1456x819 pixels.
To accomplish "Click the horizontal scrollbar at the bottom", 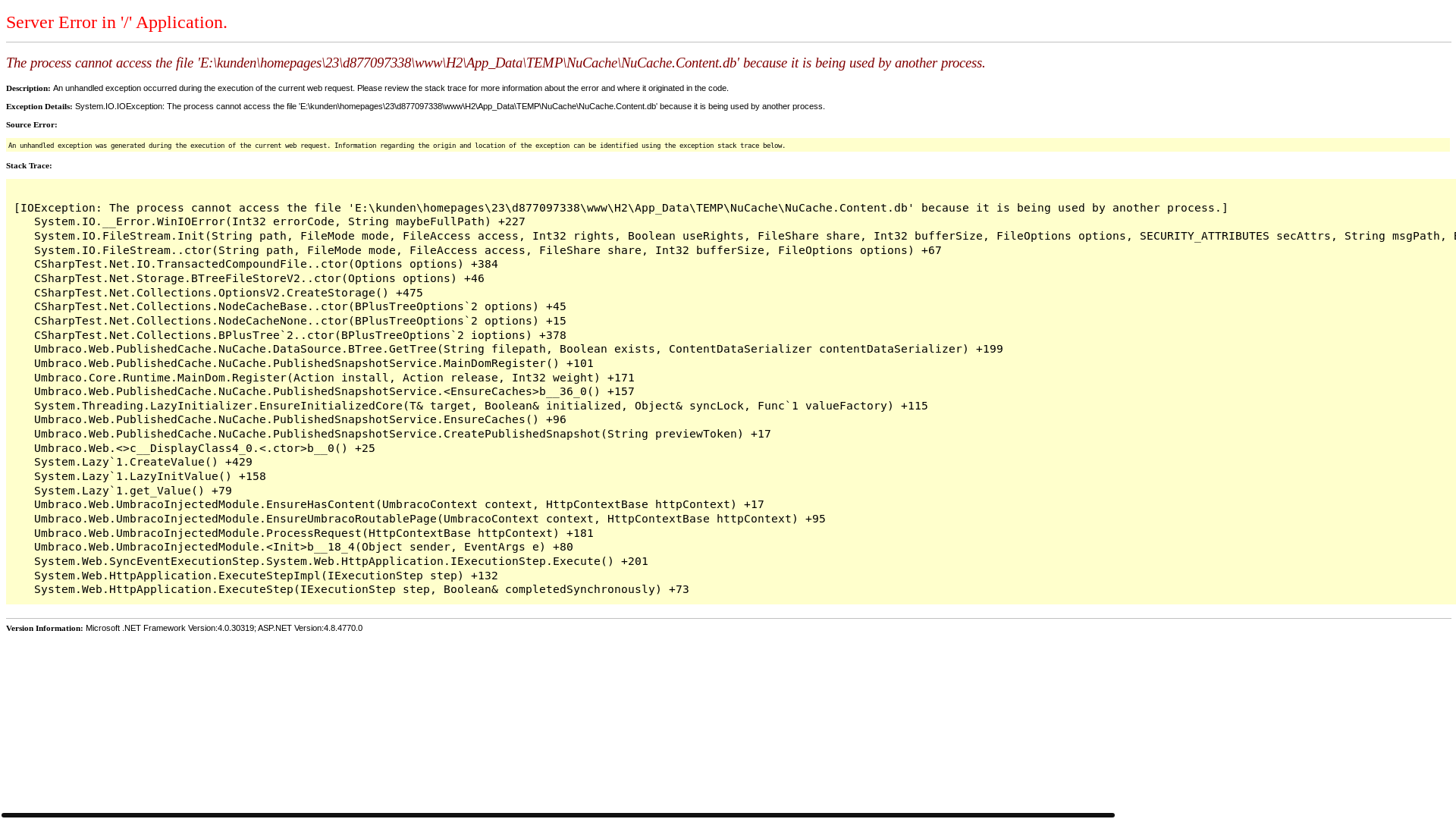I will 557,815.
